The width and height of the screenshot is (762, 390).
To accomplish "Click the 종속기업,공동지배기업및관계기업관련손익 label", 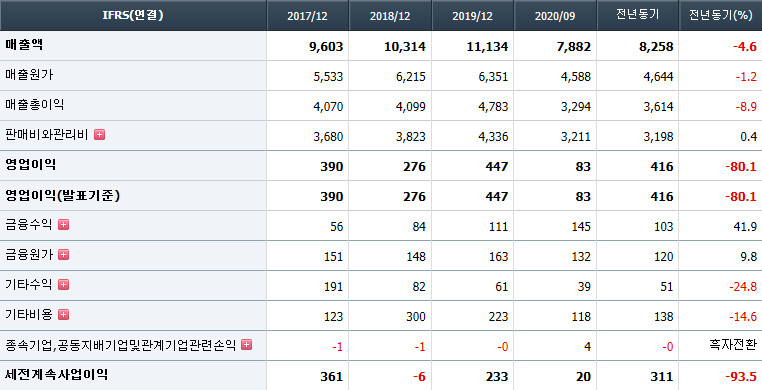I will (x=121, y=345).
